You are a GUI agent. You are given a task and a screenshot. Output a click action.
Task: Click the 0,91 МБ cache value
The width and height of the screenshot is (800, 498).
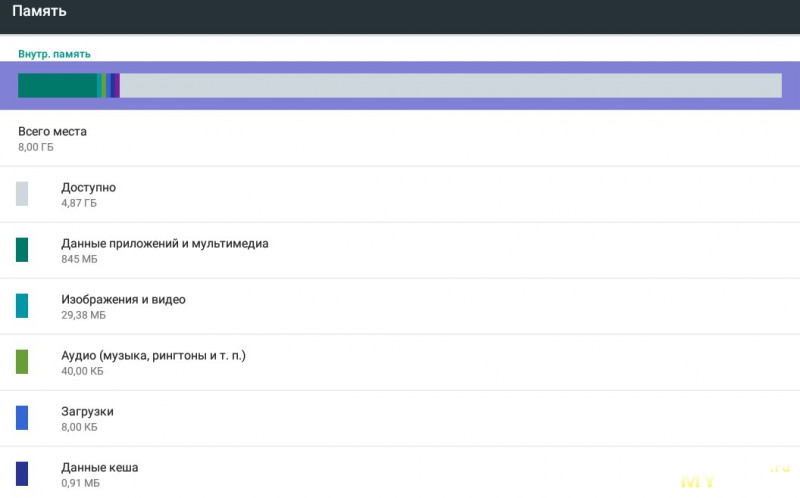click(x=81, y=483)
